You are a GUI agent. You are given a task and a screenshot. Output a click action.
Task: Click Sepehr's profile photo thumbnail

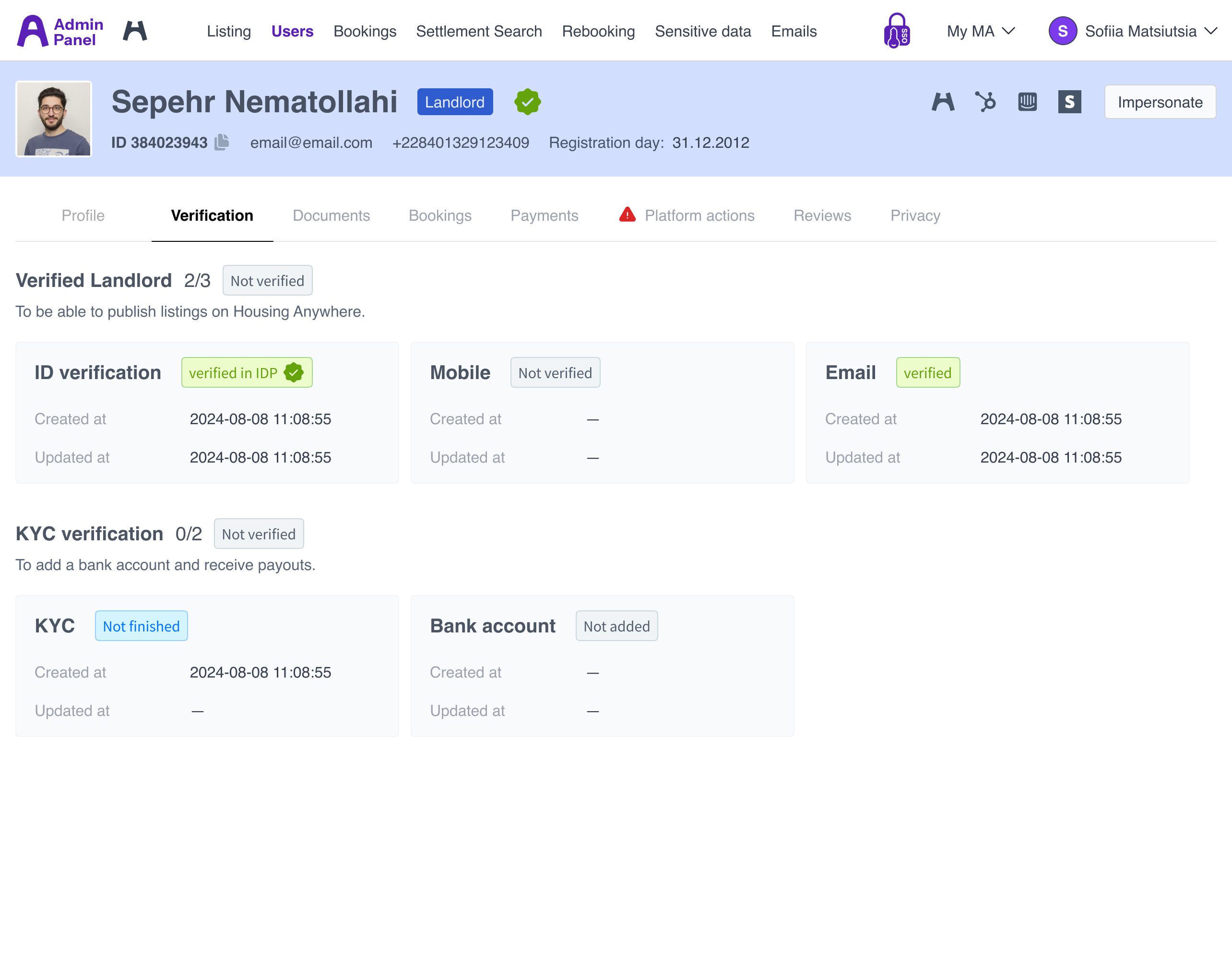54,119
